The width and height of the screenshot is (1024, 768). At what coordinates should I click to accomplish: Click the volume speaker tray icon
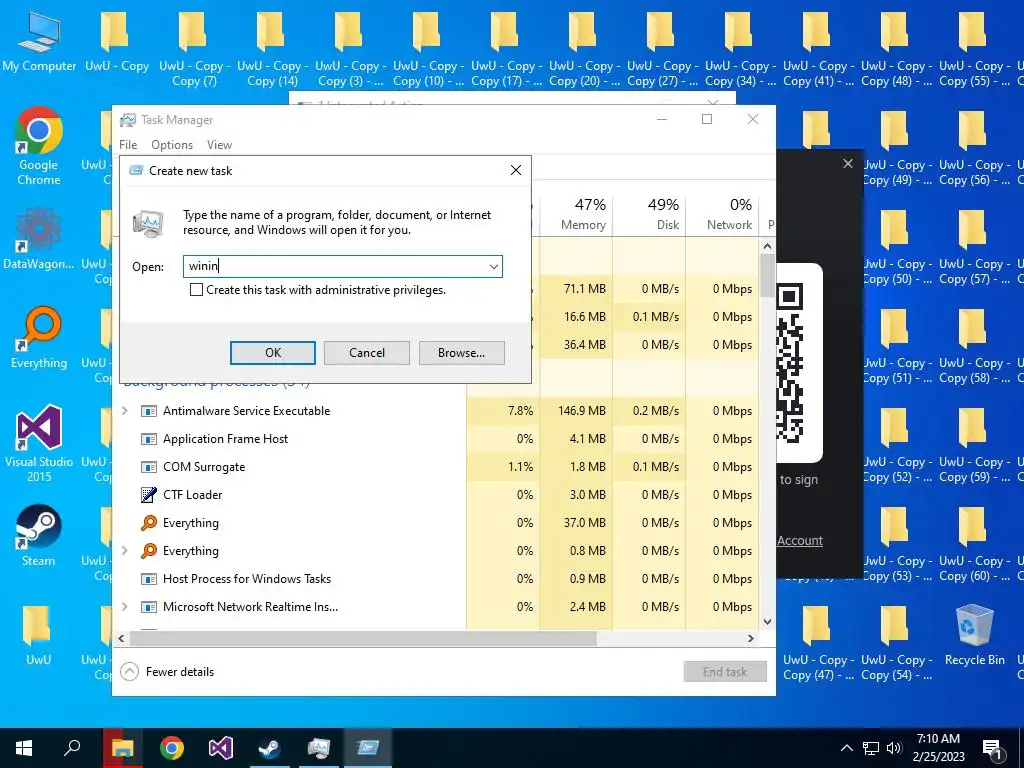(x=894, y=748)
